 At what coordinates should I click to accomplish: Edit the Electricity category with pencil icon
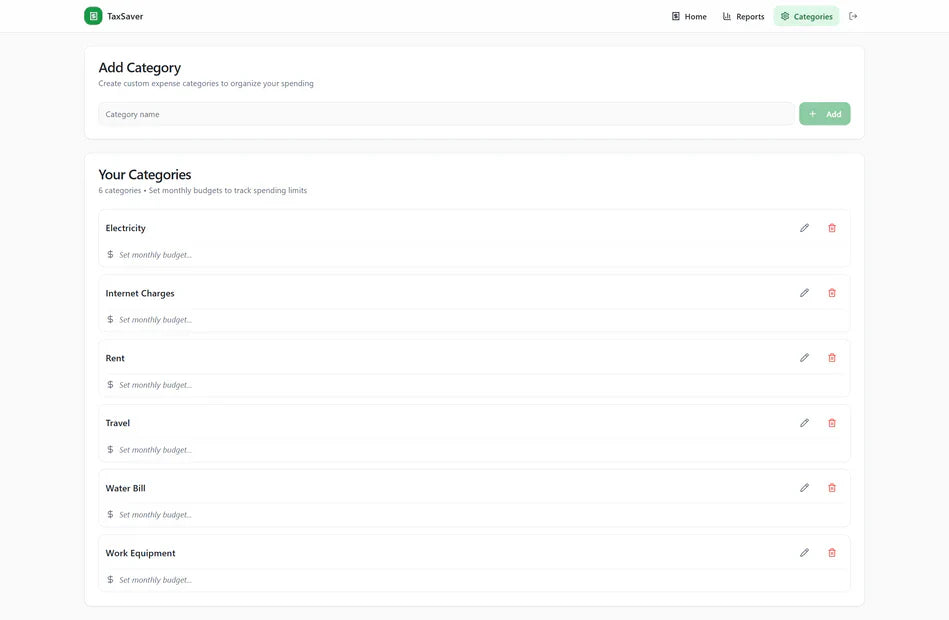click(804, 228)
